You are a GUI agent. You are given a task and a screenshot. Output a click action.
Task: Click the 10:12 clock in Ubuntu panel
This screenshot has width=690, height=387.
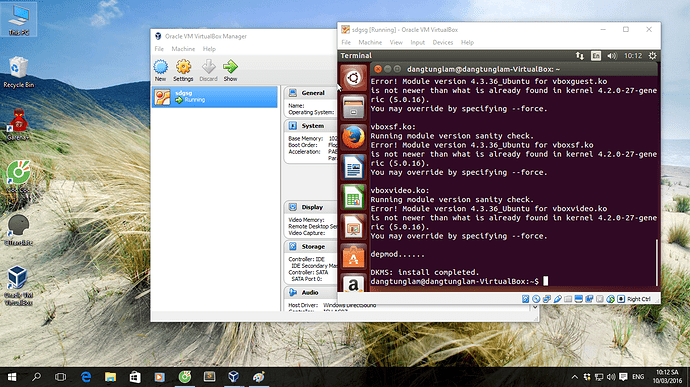(633, 56)
